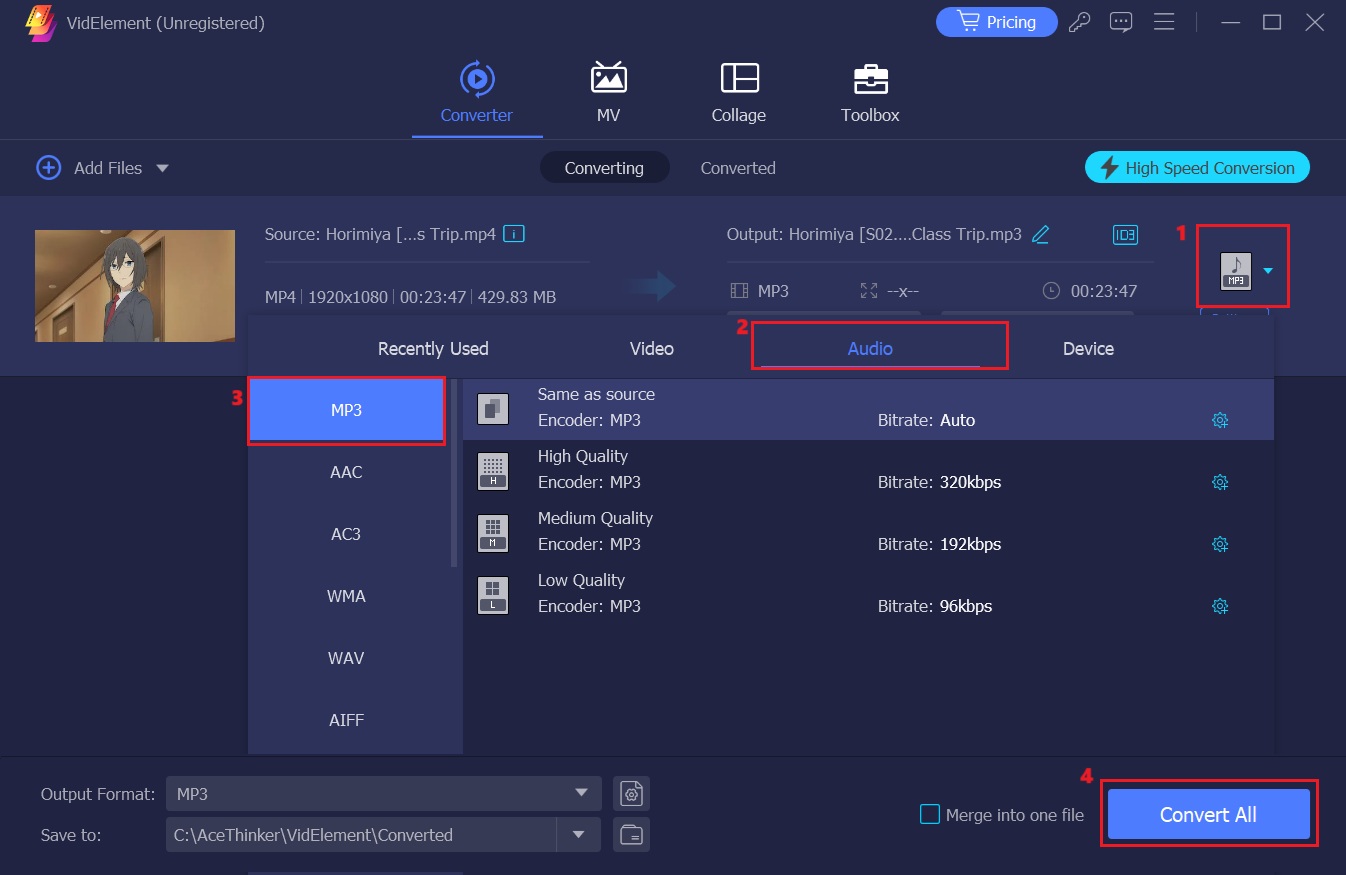Click the register key icon
Viewport: 1346px width, 875px height.
pos(1079,22)
